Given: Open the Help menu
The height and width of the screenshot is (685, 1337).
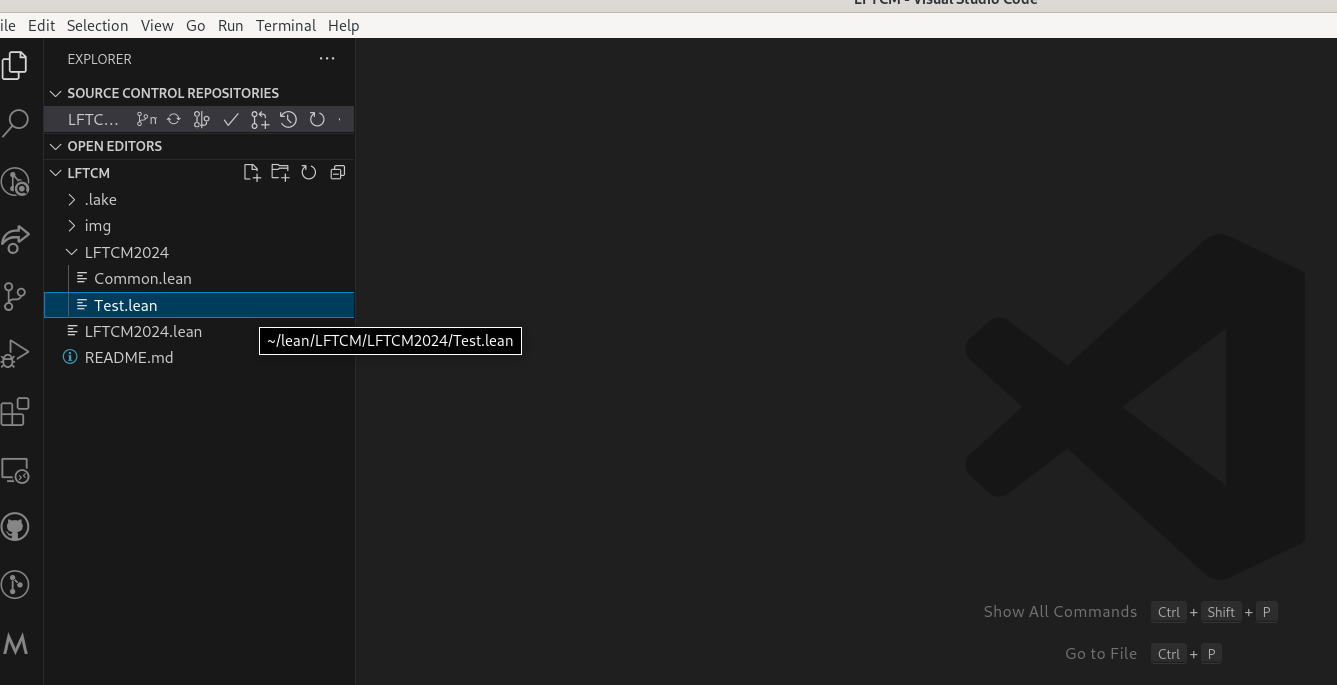Looking at the screenshot, I should pos(343,25).
